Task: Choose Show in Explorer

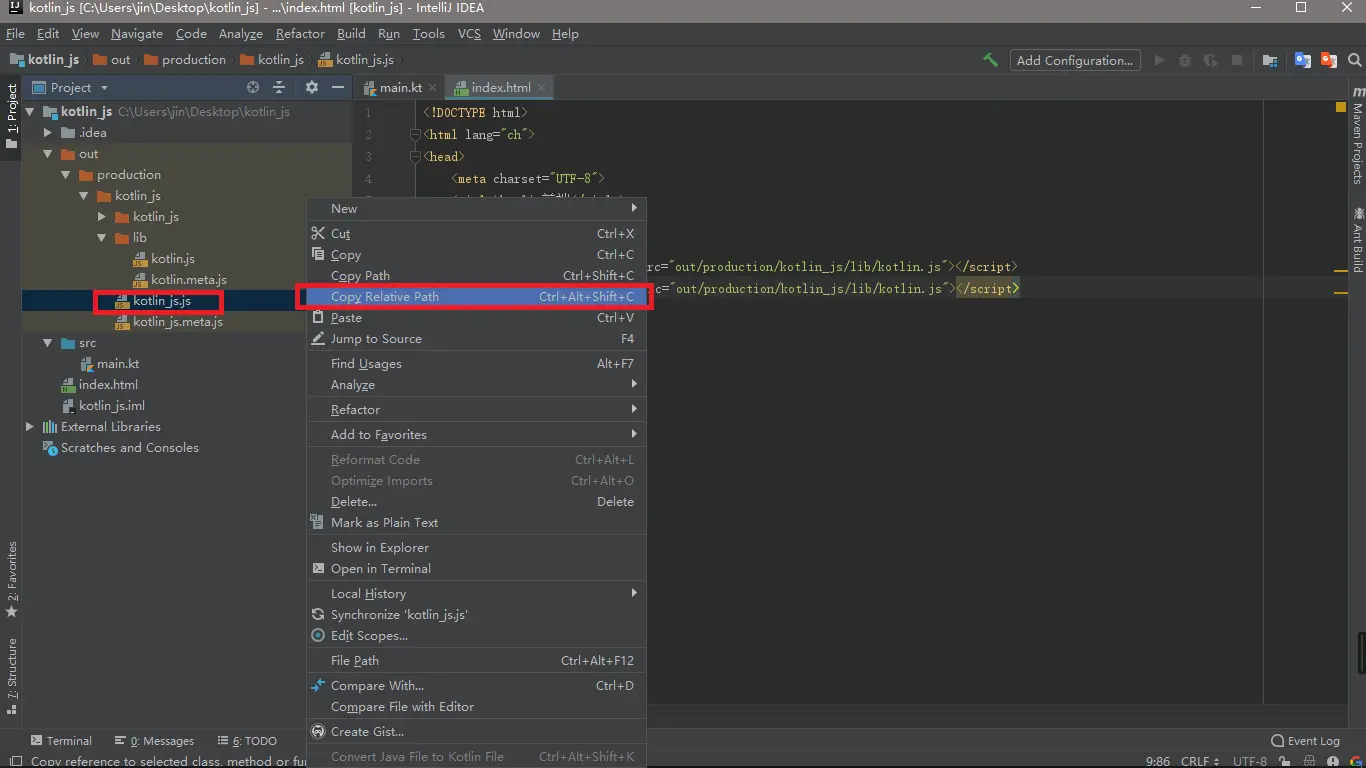Action: pos(476,548)
